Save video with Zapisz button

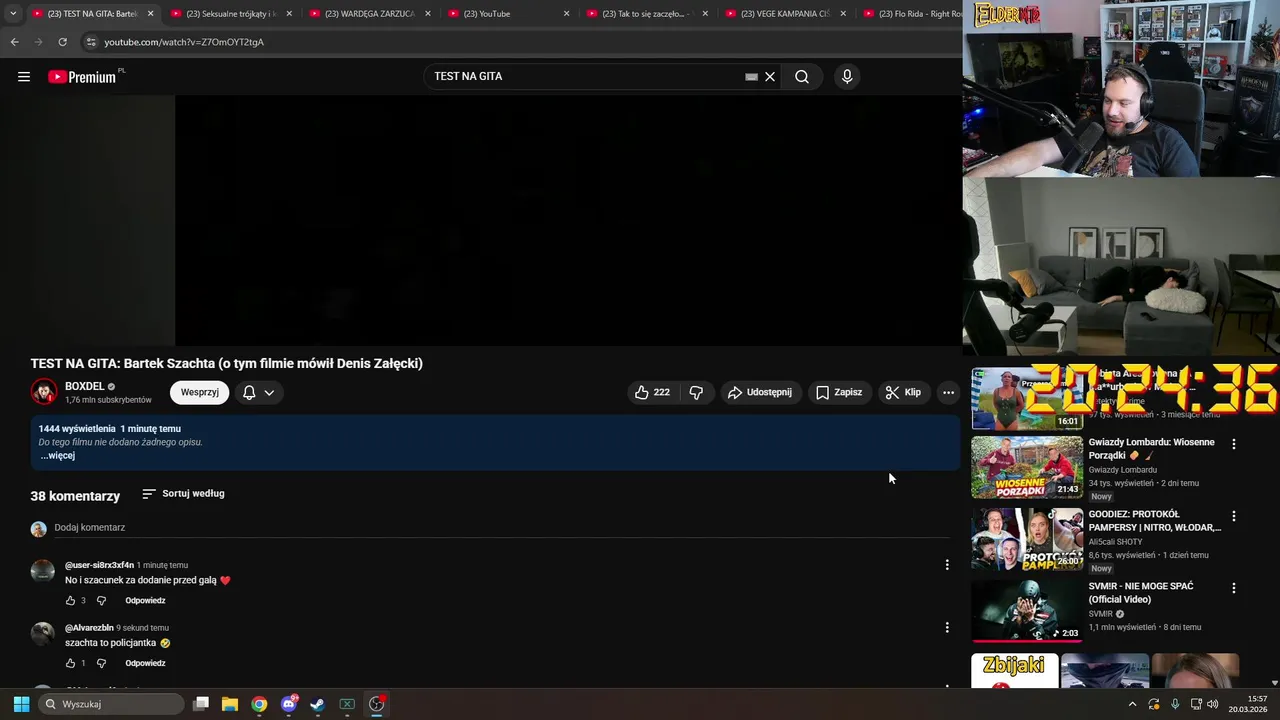(x=838, y=392)
